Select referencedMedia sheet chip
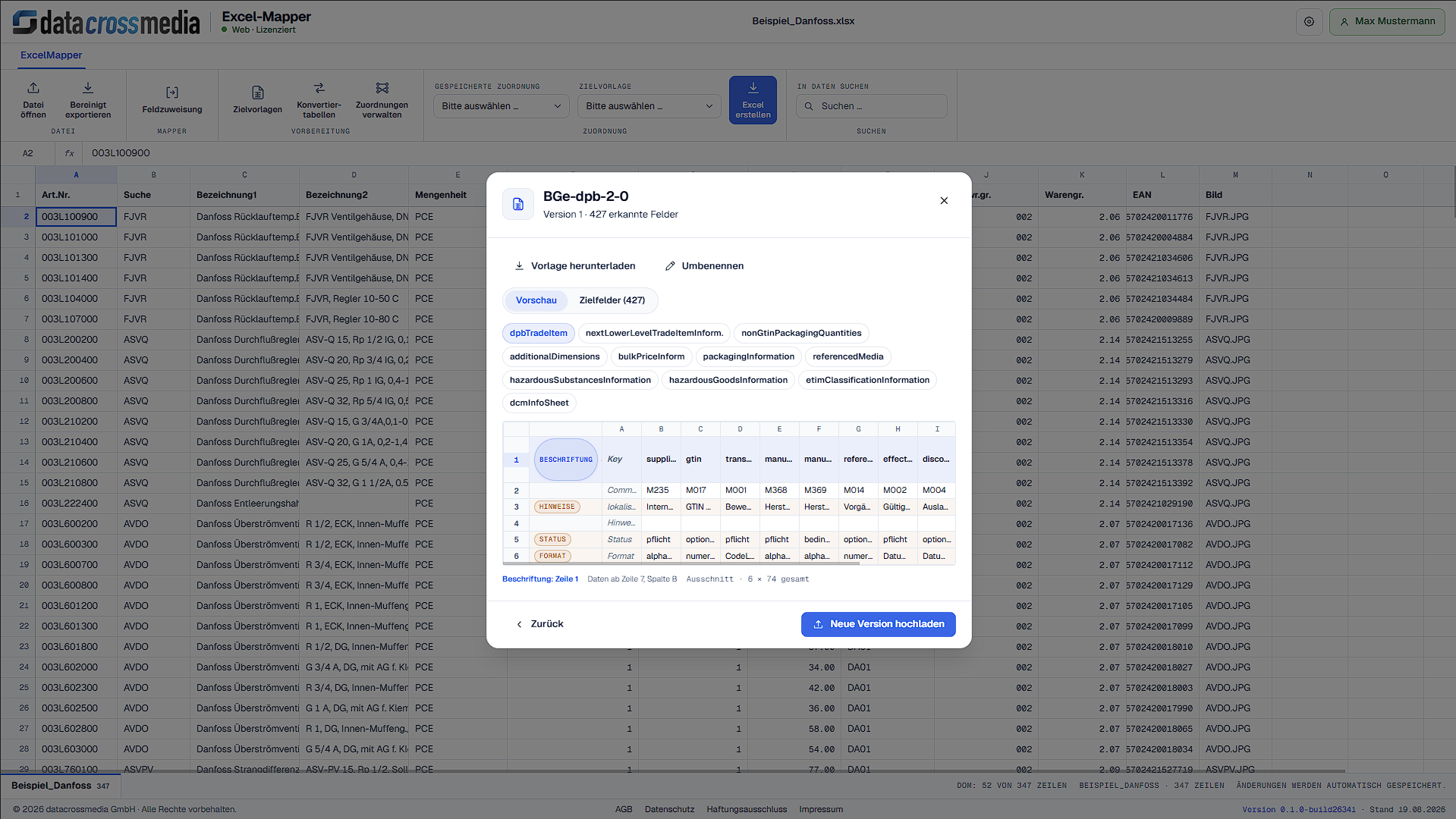This screenshot has width=1456, height=819. [848, 357]
